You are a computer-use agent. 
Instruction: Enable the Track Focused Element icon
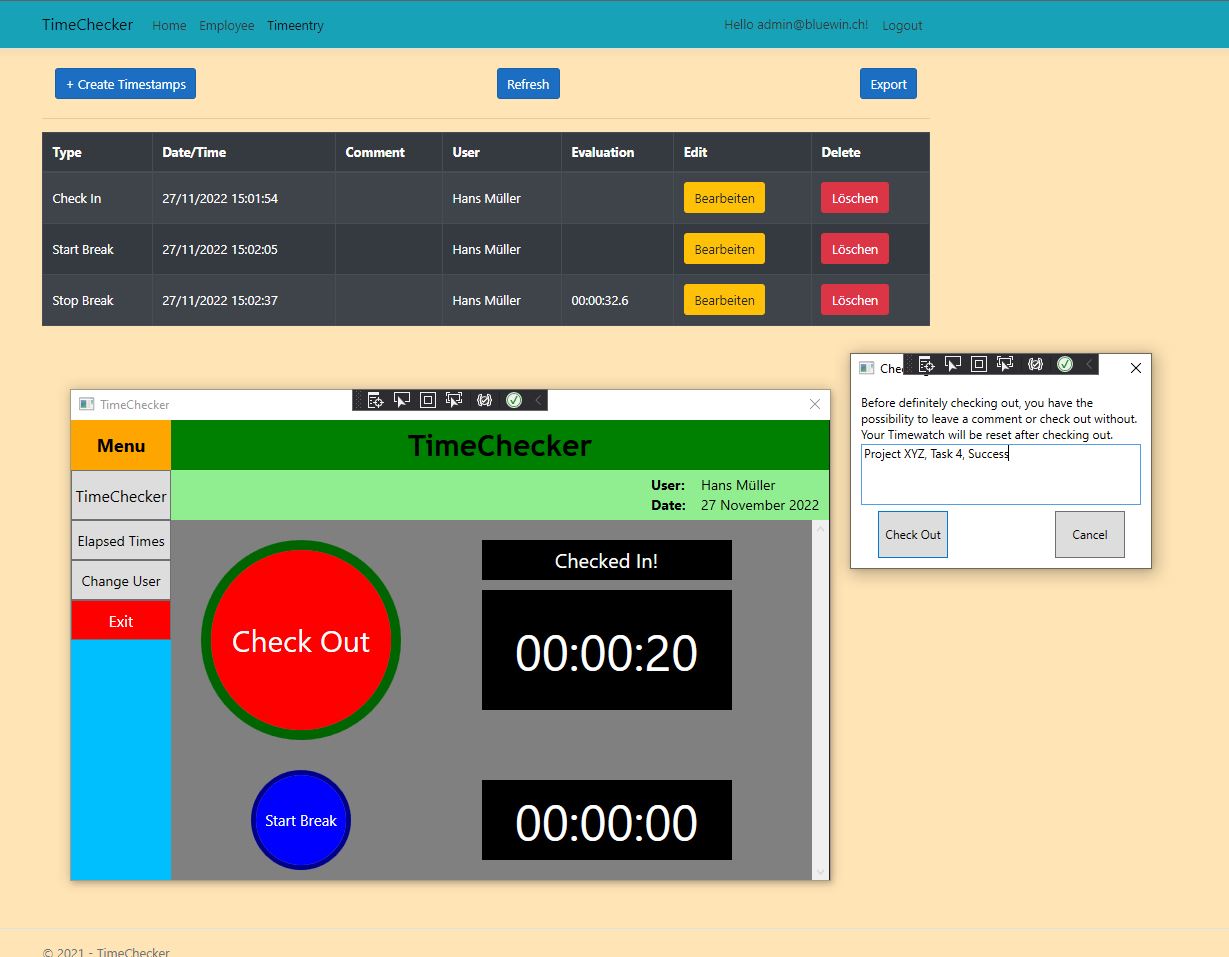pos(453,400)
